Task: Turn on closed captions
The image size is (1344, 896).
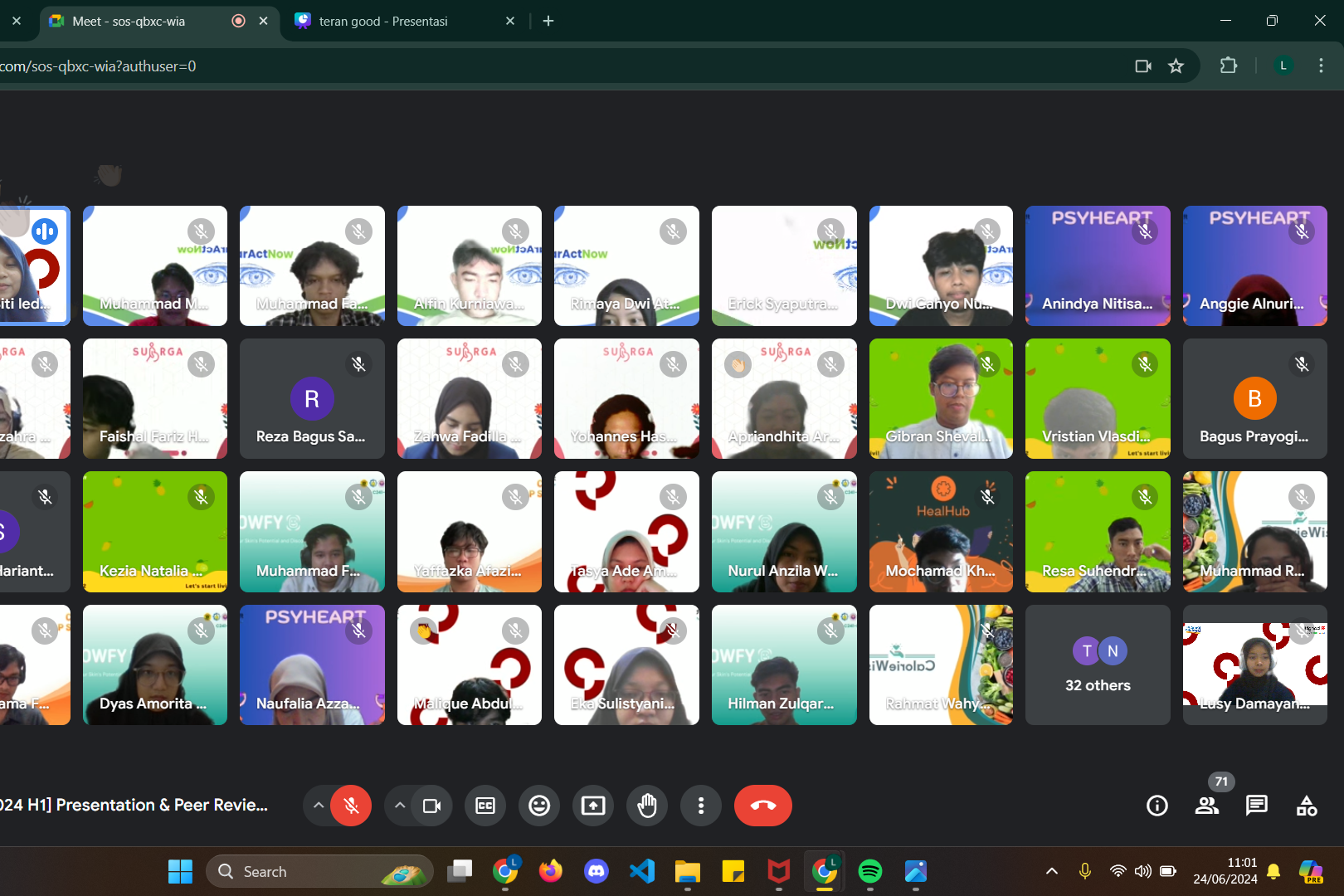Action: (x=485, y=806)
